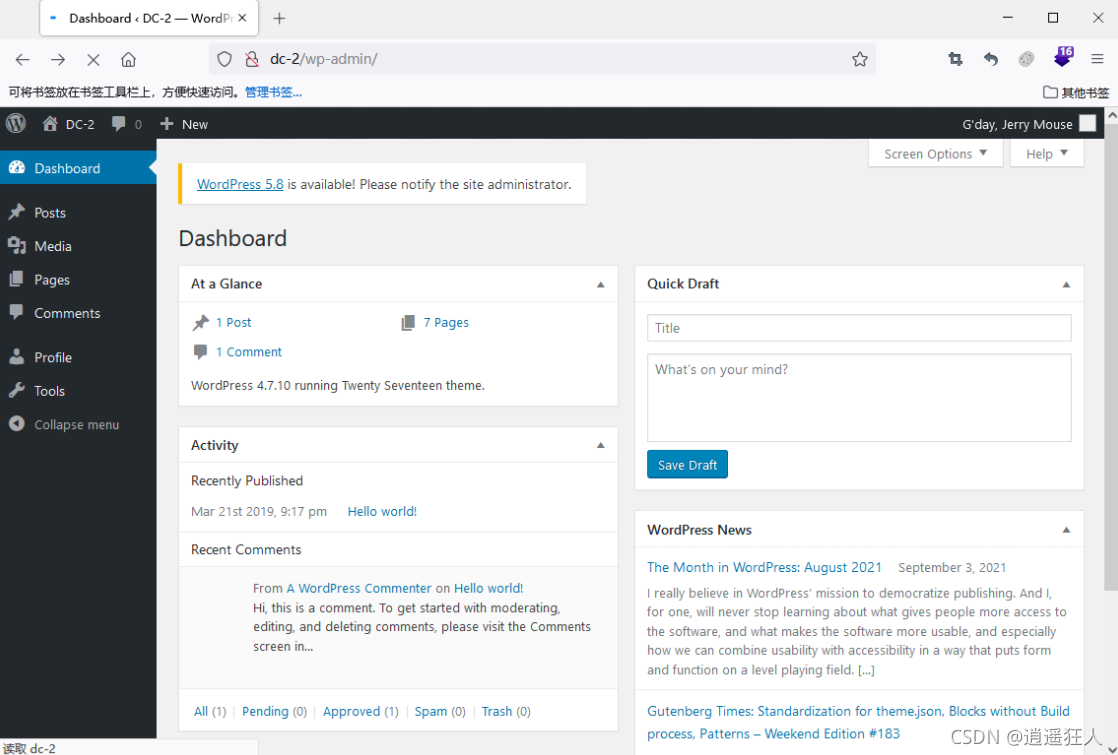The width and height of the screenshot is (1118, 755).
Task: Collapse the At a Glance panel
Action: coord(600,284)
